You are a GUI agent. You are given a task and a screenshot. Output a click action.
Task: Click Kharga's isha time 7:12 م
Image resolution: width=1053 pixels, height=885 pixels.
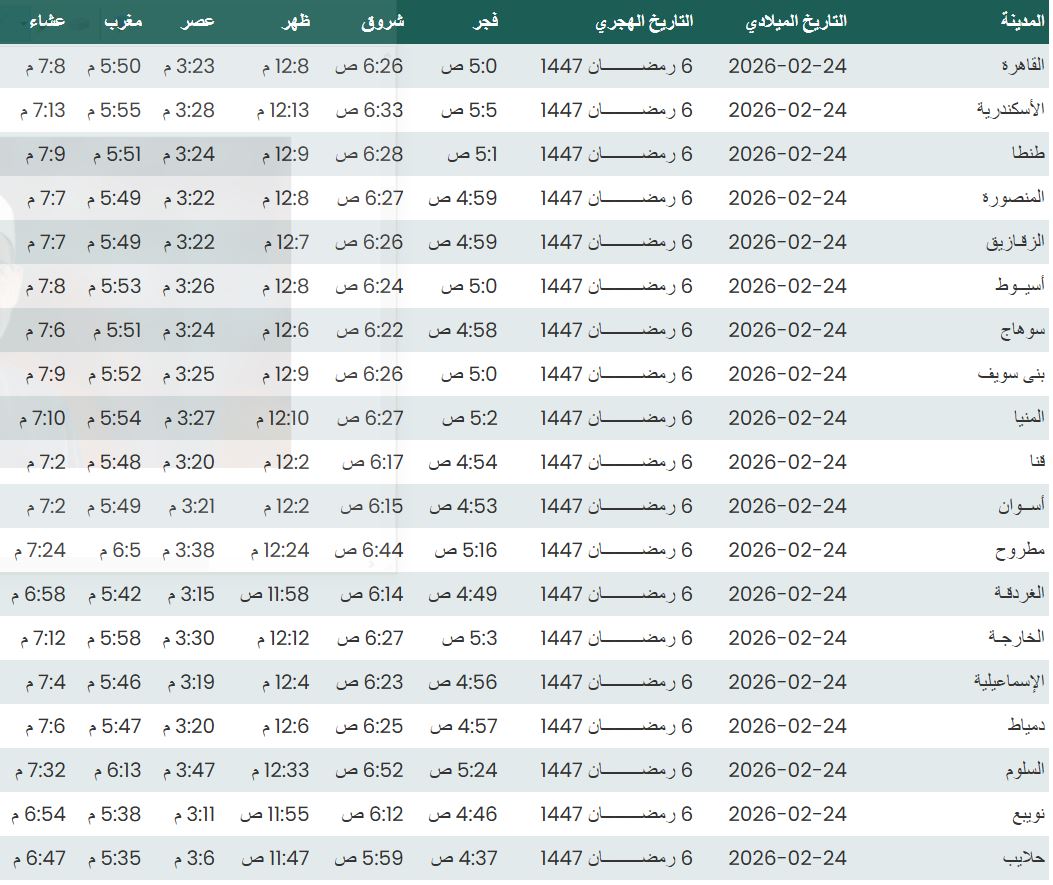pos(43,638)
